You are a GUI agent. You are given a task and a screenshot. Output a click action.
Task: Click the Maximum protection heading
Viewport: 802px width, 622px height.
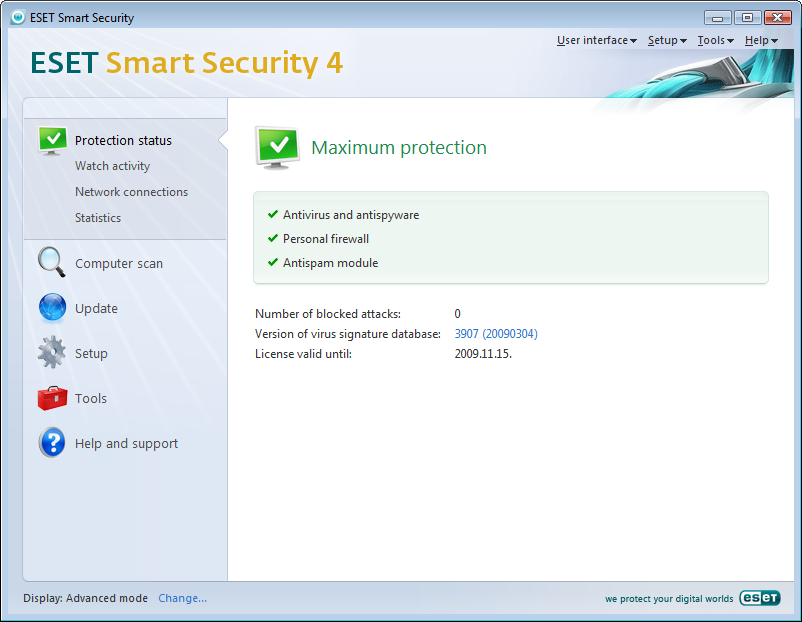point(399,148)
